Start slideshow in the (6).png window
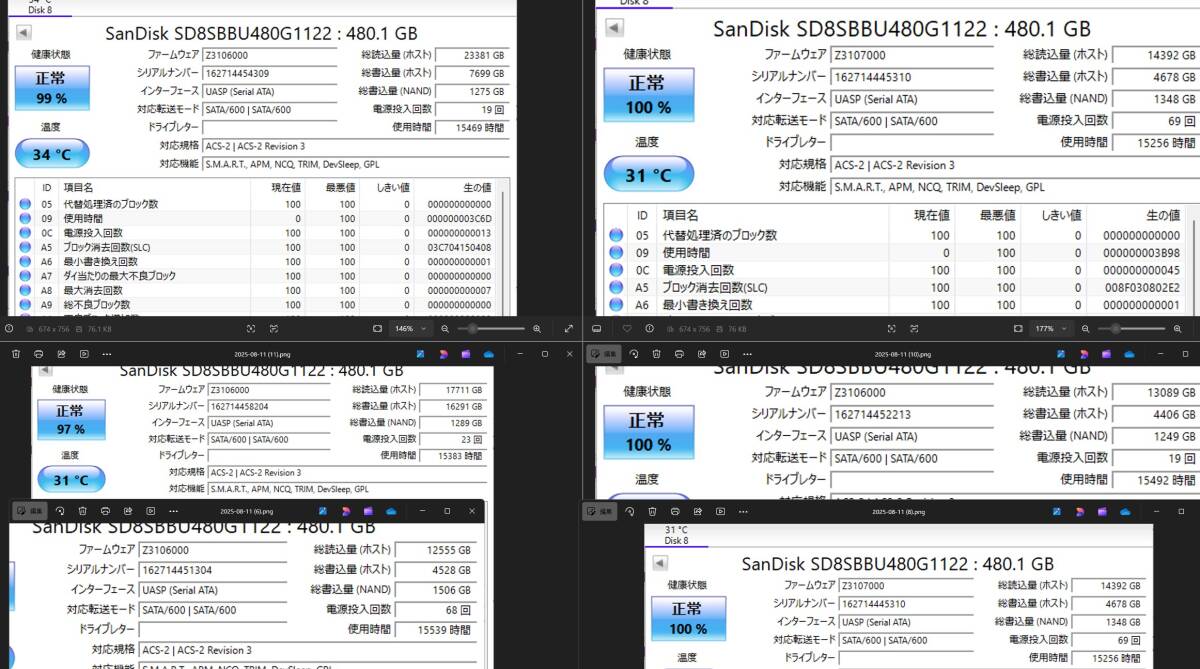Screen dimensions: 1200x669 pos(151,511)
